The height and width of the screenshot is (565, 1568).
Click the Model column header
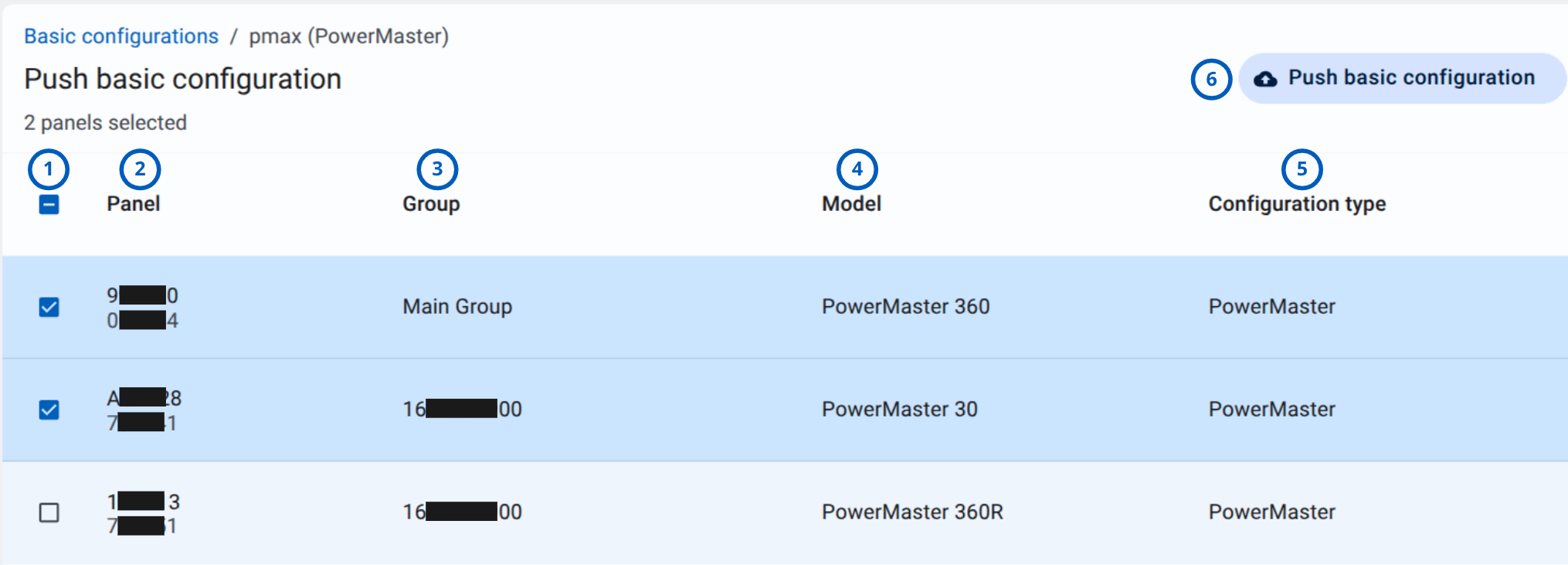tap(851, 204)
